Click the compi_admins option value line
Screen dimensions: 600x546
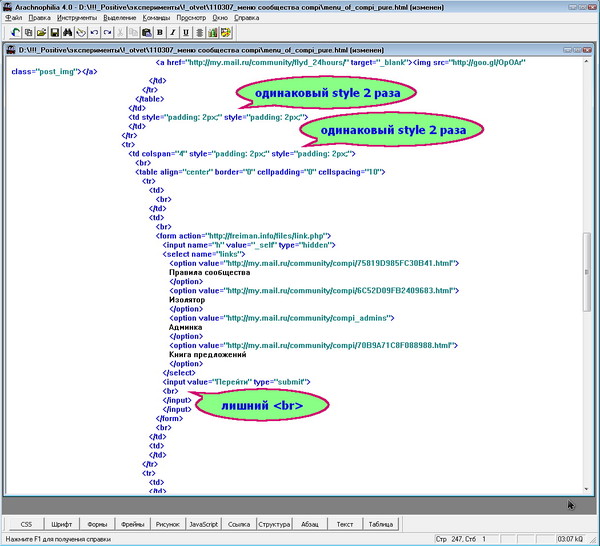click(x=282, y=318)
